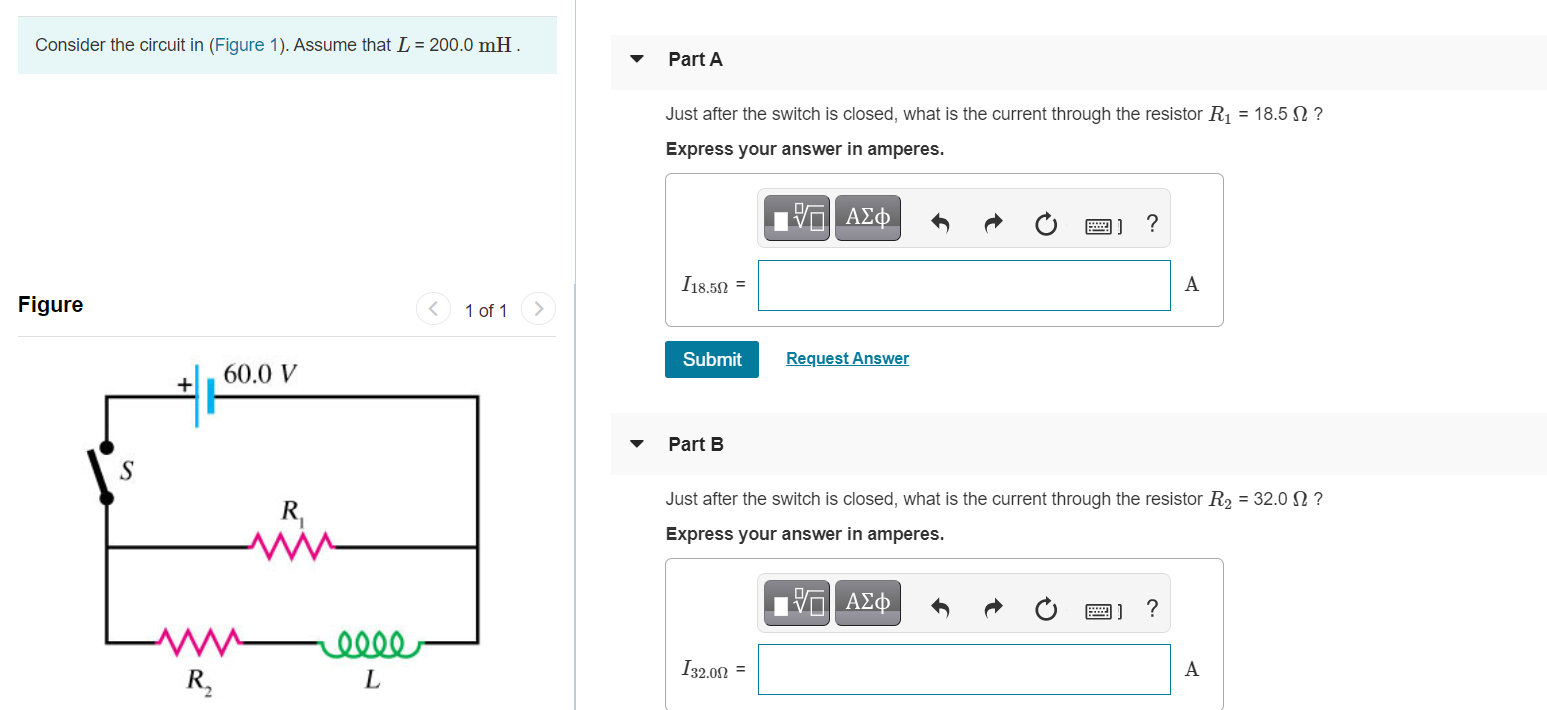Screen dimensions: 1547x710
Task: Click the next figure arrow
Action: [538, 308]
